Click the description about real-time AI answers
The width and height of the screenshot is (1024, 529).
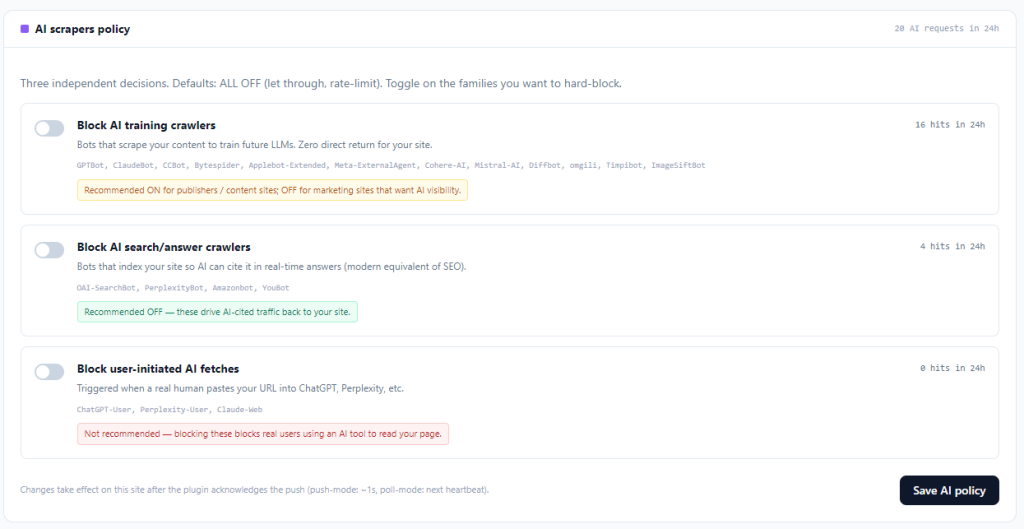(272, 267)
